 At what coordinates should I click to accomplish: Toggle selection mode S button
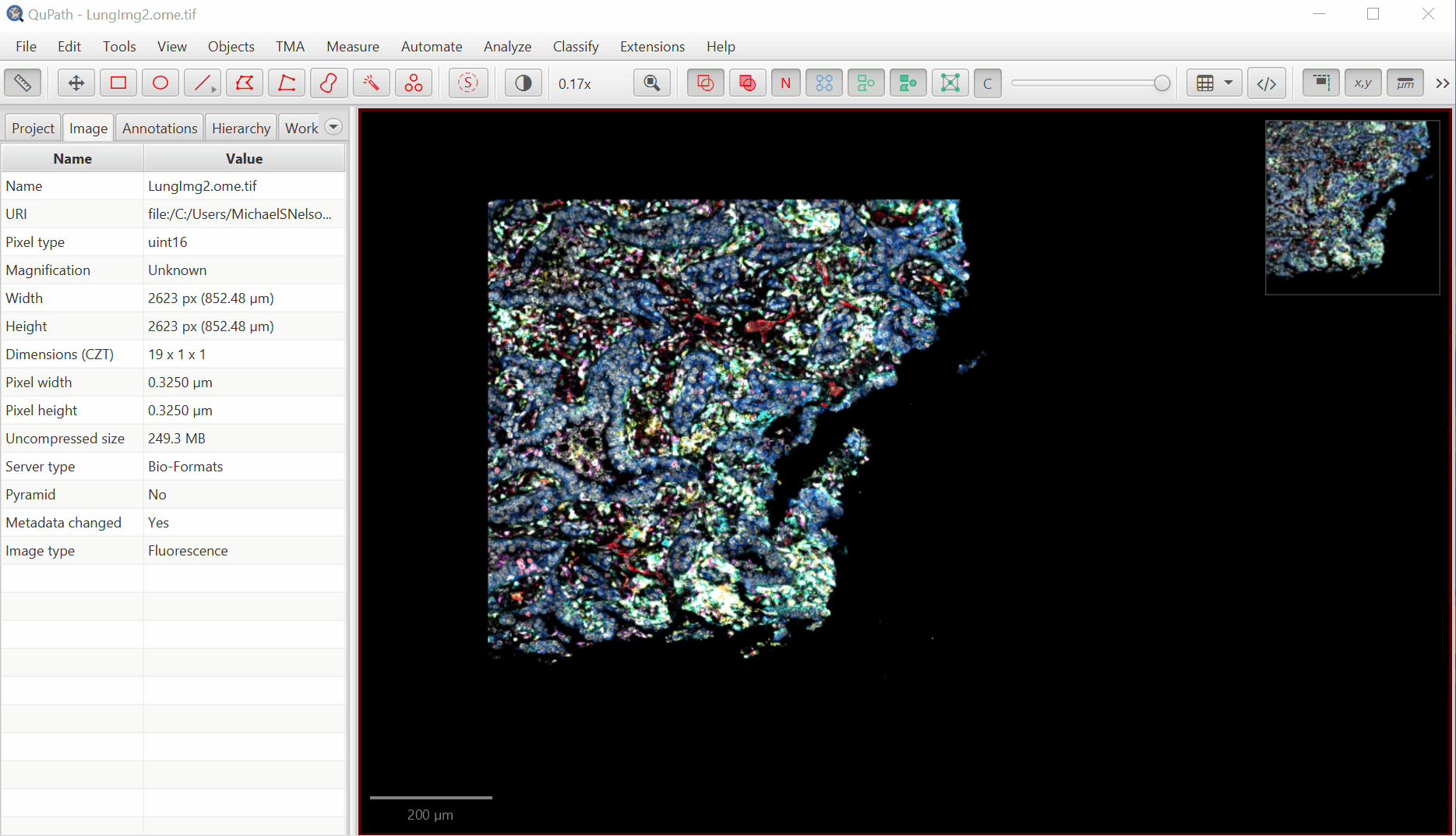click(468, 83)
